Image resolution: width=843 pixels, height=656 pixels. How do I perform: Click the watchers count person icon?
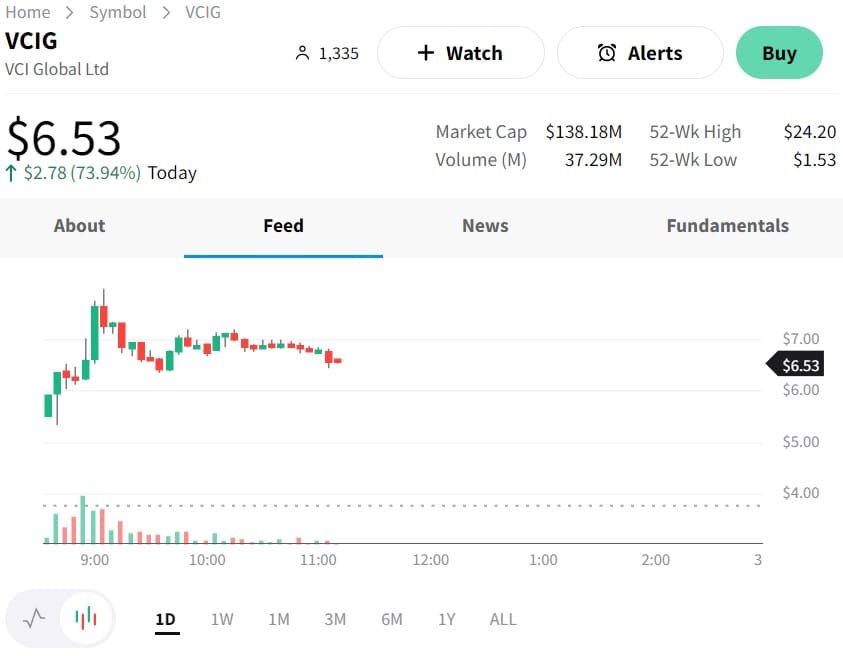[303, 53]
